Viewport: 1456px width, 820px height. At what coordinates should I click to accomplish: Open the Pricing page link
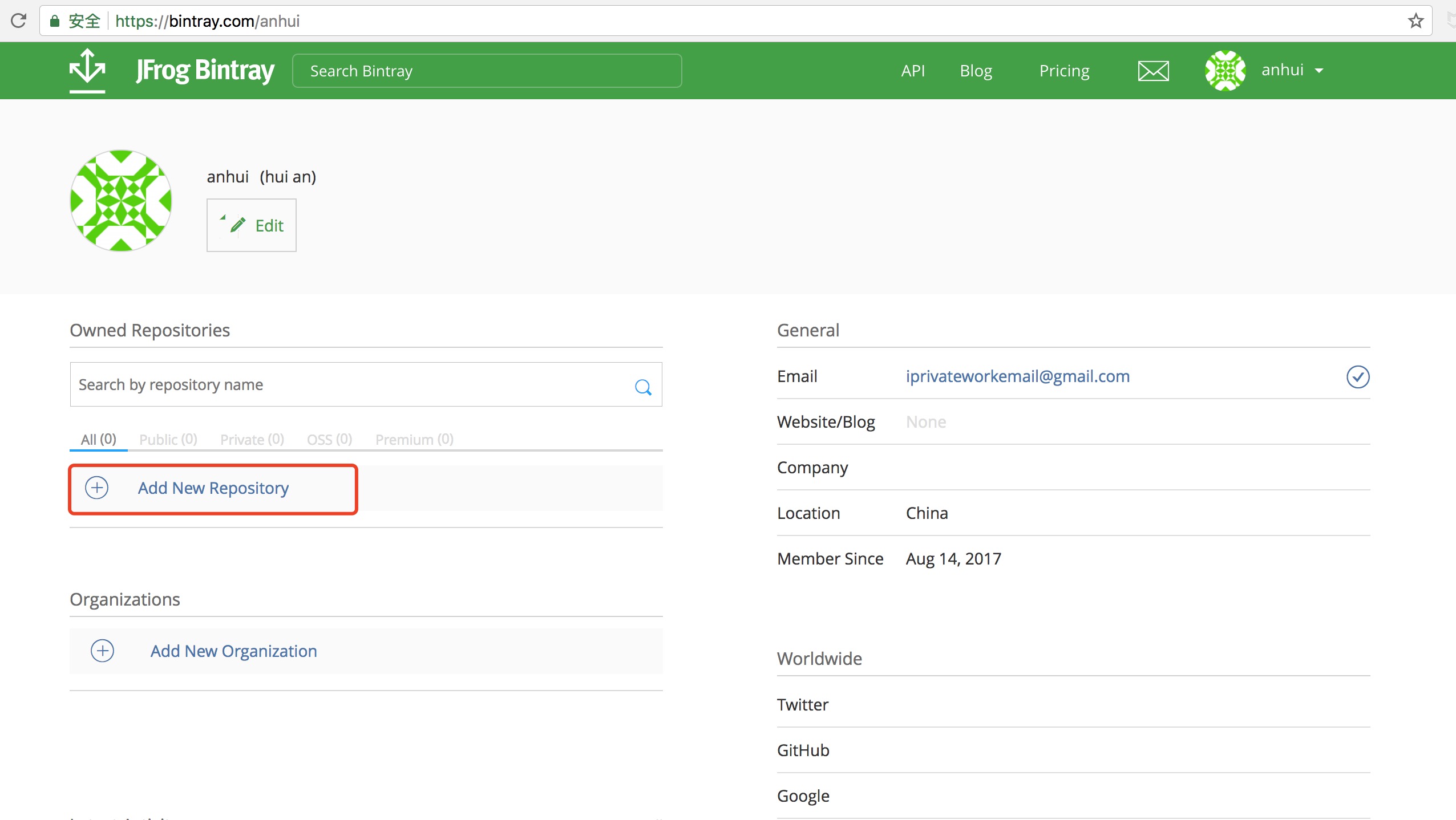(1064, 69)
